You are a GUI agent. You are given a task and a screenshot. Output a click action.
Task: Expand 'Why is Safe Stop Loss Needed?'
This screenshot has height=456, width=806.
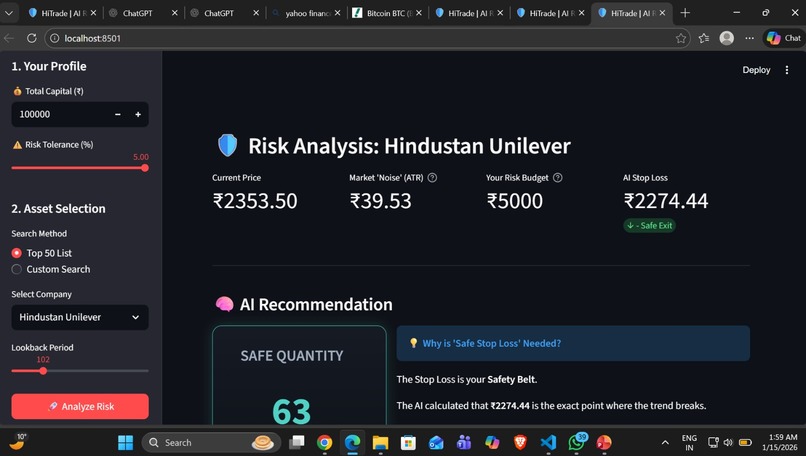[573, 343]
